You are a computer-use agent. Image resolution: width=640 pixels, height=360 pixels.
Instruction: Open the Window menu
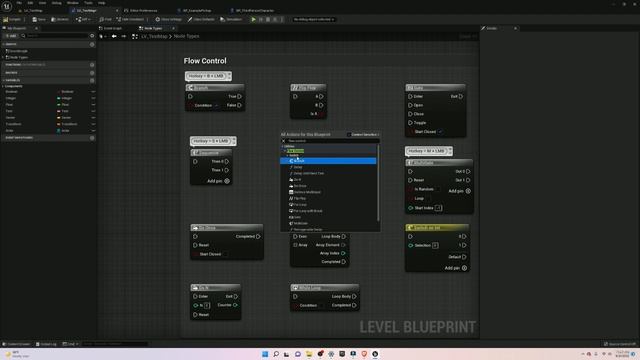[x=72, y=3]
